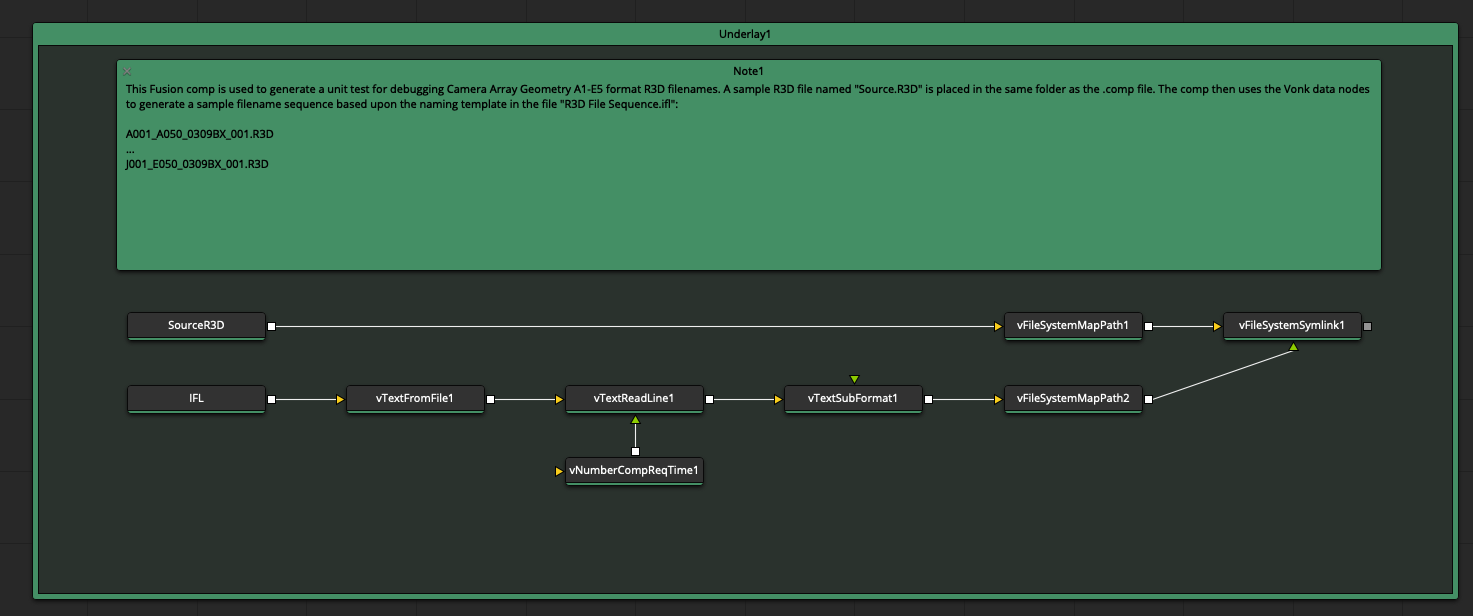The width and height of the screenshot is (1473, 616).
Task: Click the IFL node's white output port
Action: click(271, 399)
